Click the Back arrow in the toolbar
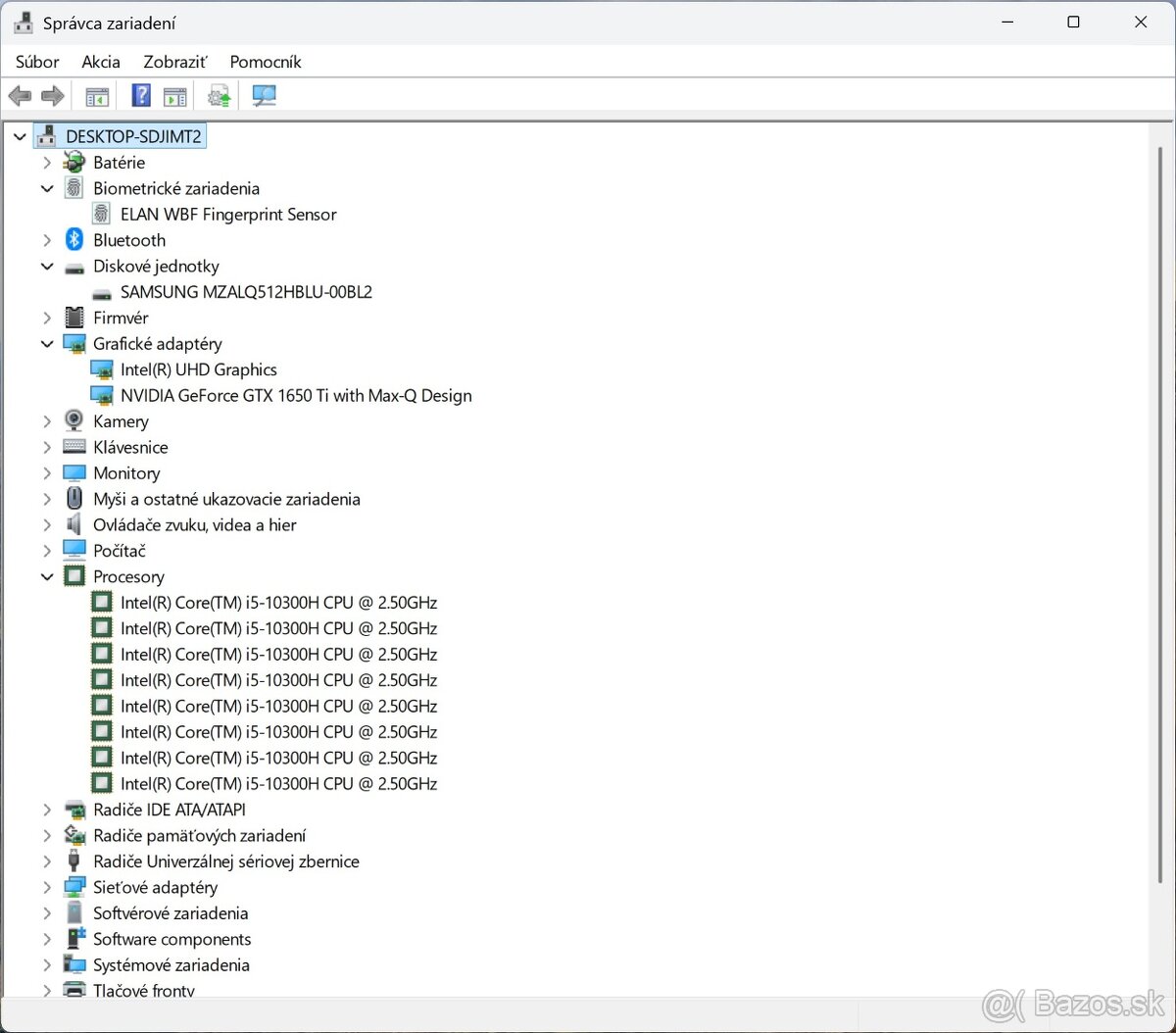The image size is (1176, 1033). point(20,96)
